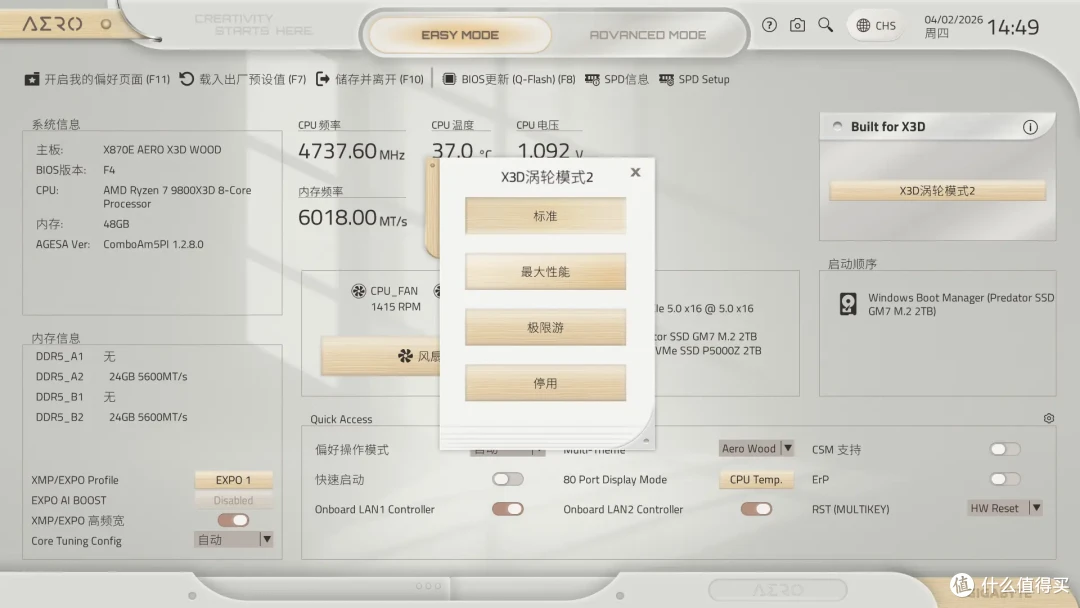Open the help question mark icon

(x=769, y=25)
